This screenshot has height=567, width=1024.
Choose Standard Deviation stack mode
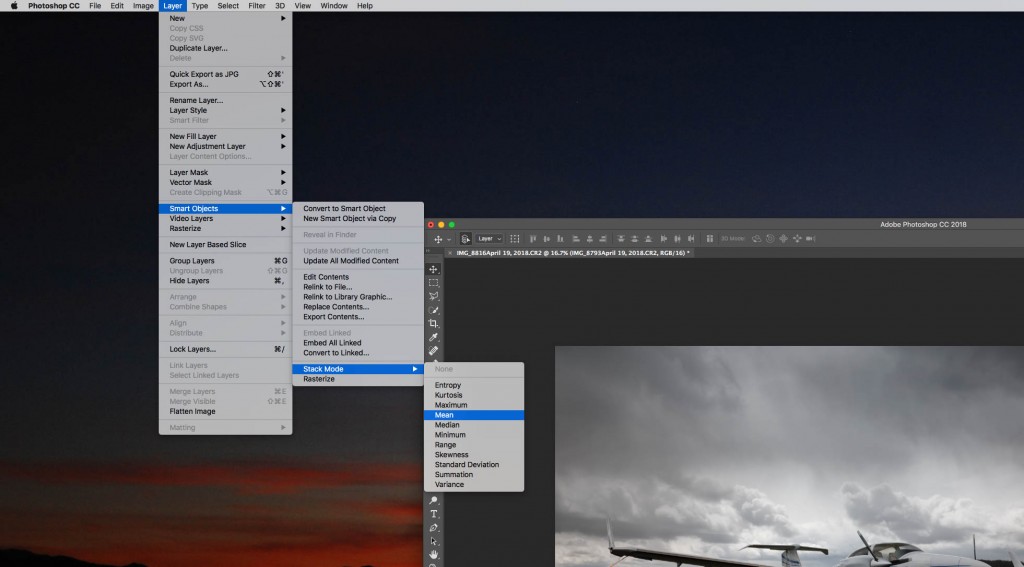(x=473, y=464)
